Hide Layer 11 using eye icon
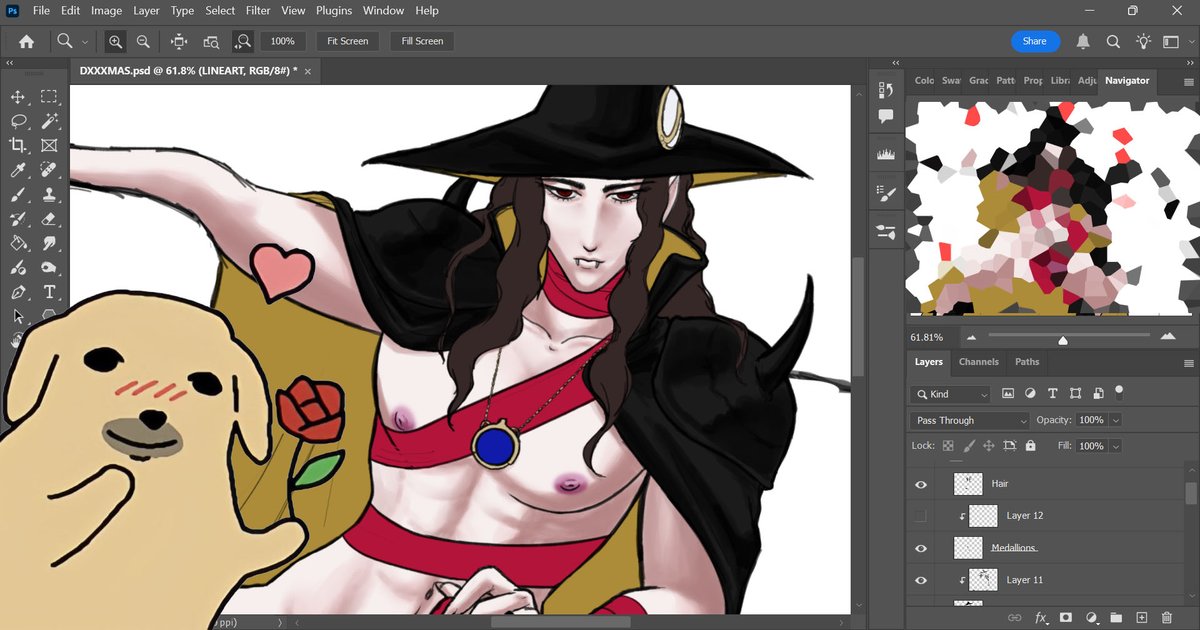Screen dimensions: 1200x630 [921, 580]
